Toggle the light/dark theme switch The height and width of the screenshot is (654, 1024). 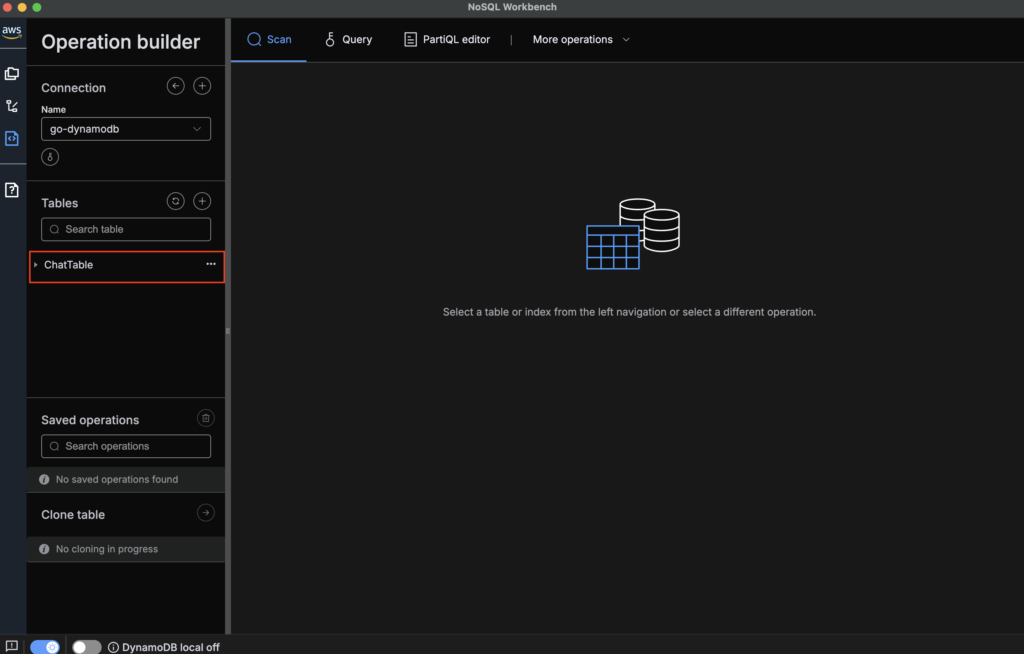[45, 647]
